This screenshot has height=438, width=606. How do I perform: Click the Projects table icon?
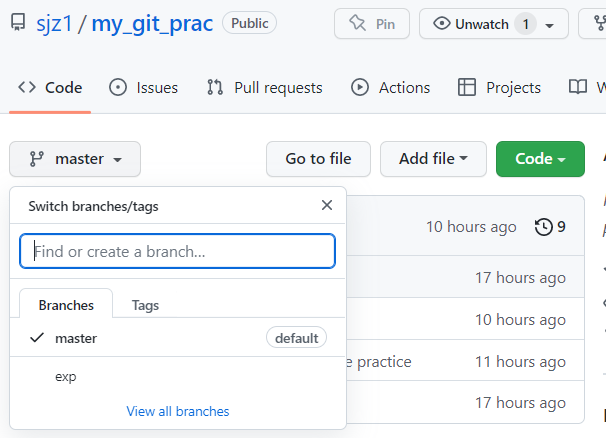pos(467,87)
